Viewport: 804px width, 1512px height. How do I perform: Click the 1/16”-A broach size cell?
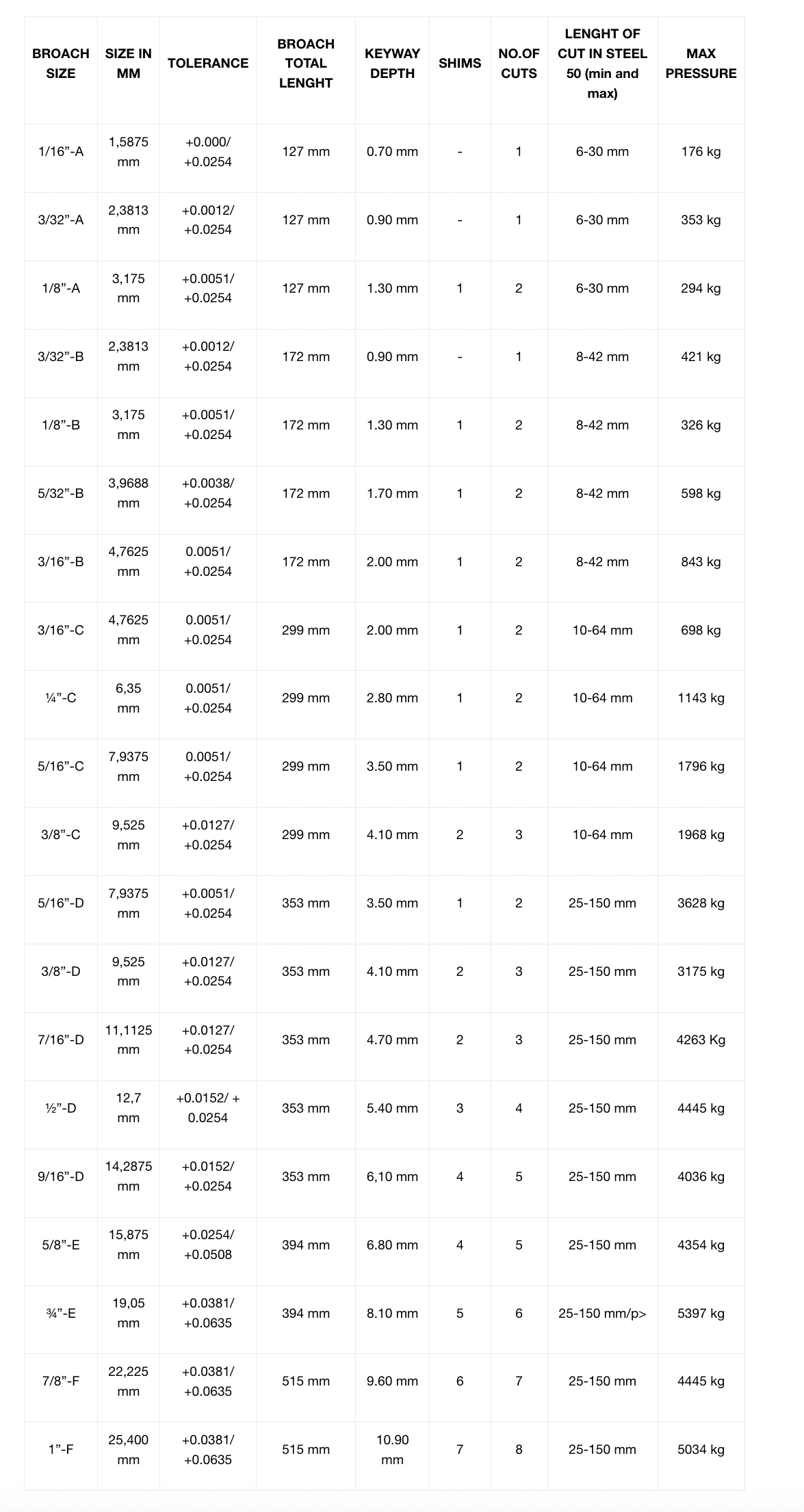61,152
